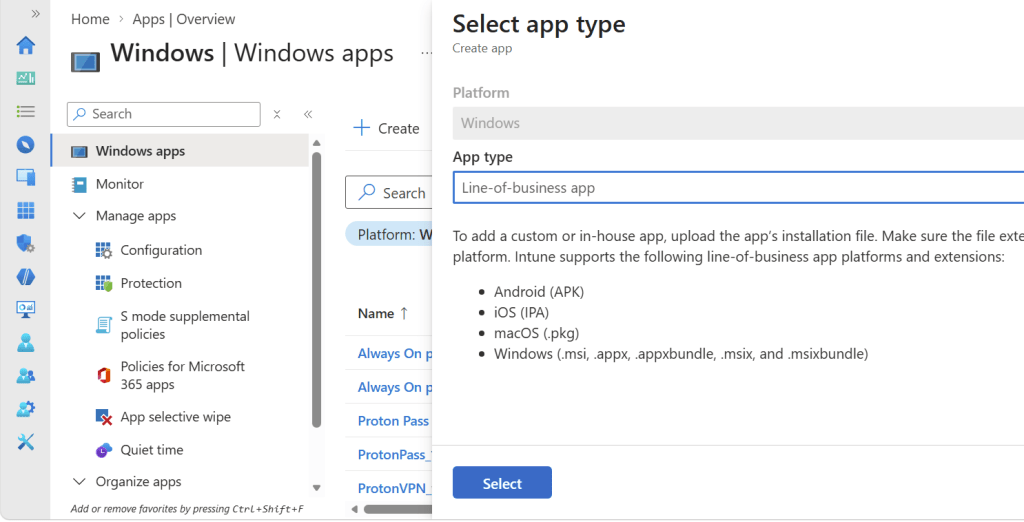Image resolution: width=1024 pixels, height=522 pixels.
Task: Collapse the Organize apps section
Action: 79,481
